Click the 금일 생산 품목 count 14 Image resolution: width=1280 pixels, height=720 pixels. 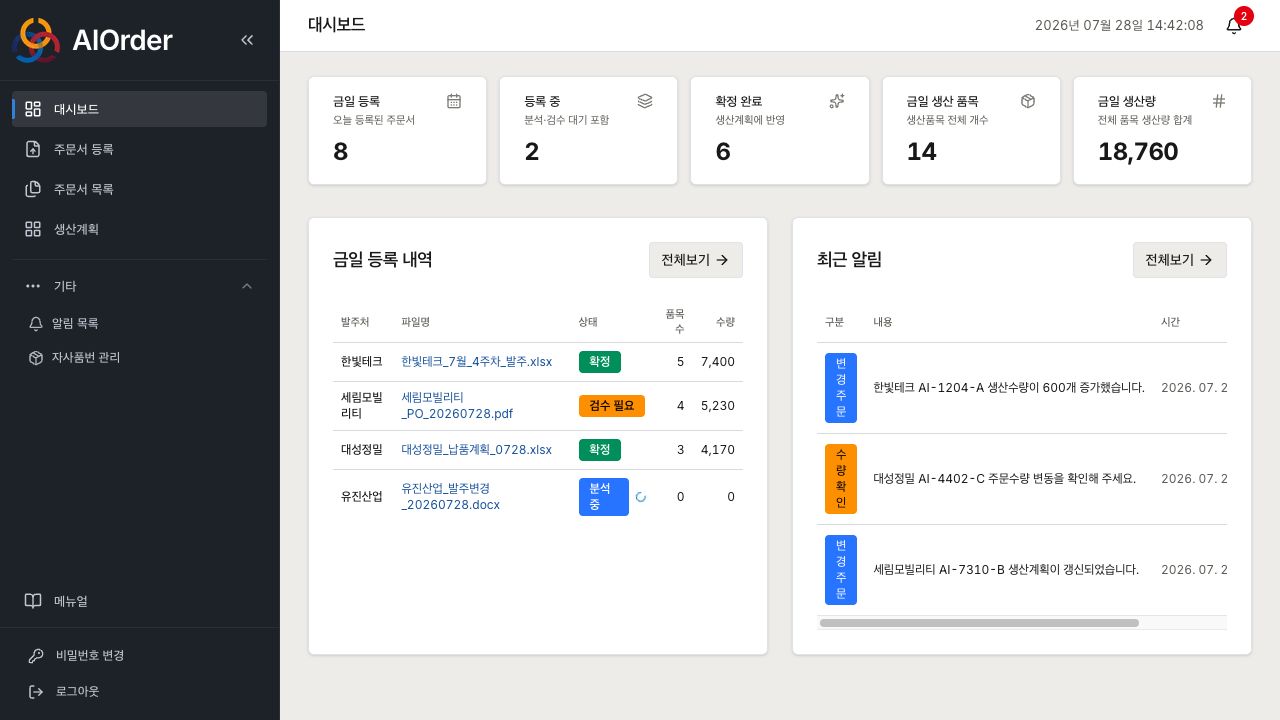[922, 152]
